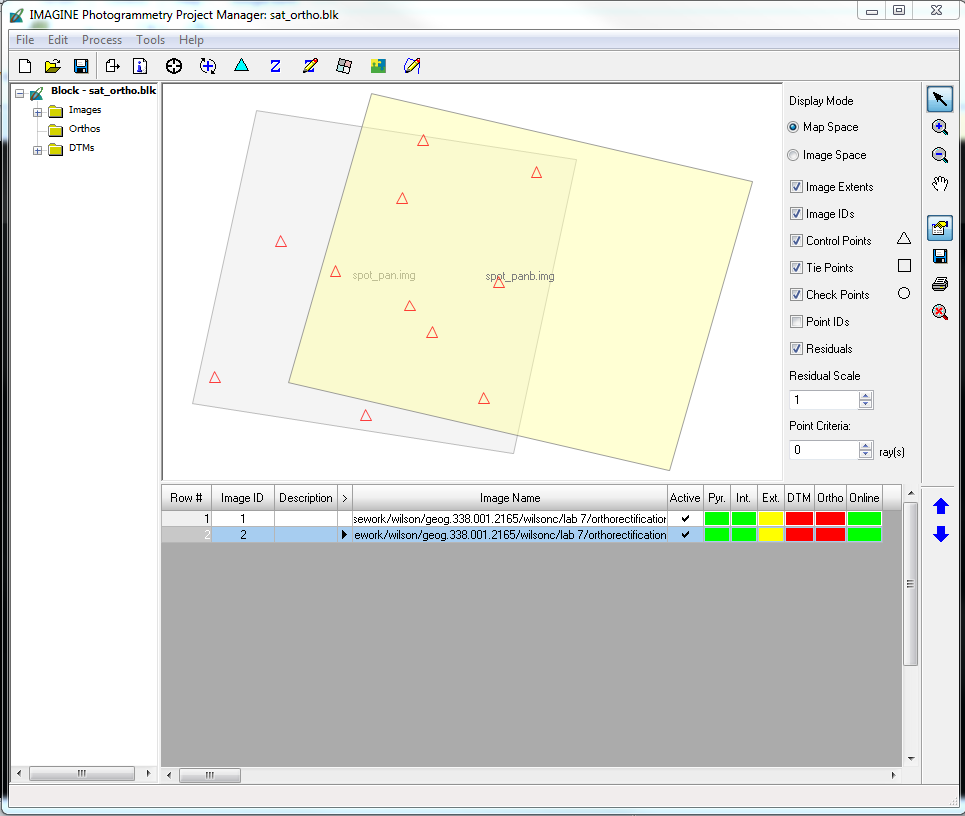This screenshot has width=965, height=816.
Task: Select the arrow pointer tool
Action: (940, 99)
